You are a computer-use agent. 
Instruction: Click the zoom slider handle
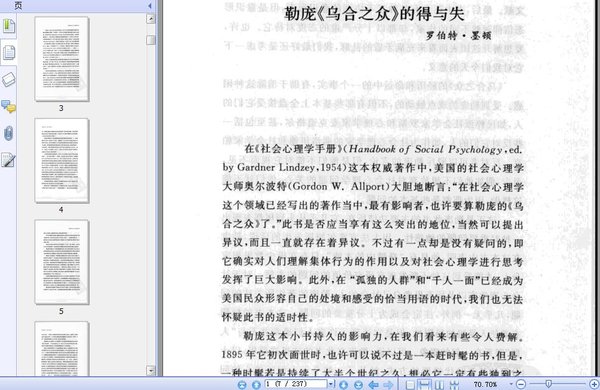pyautogui.click(x=549, y=384)
